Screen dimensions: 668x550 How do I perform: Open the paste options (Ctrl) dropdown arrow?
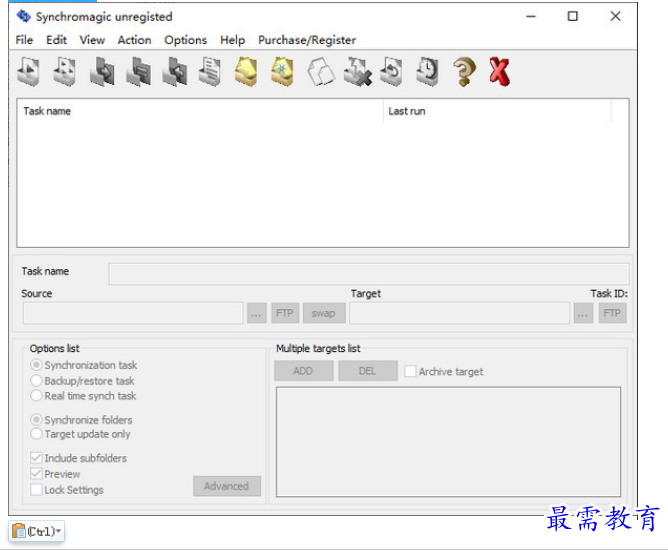[x=58, y=531]
